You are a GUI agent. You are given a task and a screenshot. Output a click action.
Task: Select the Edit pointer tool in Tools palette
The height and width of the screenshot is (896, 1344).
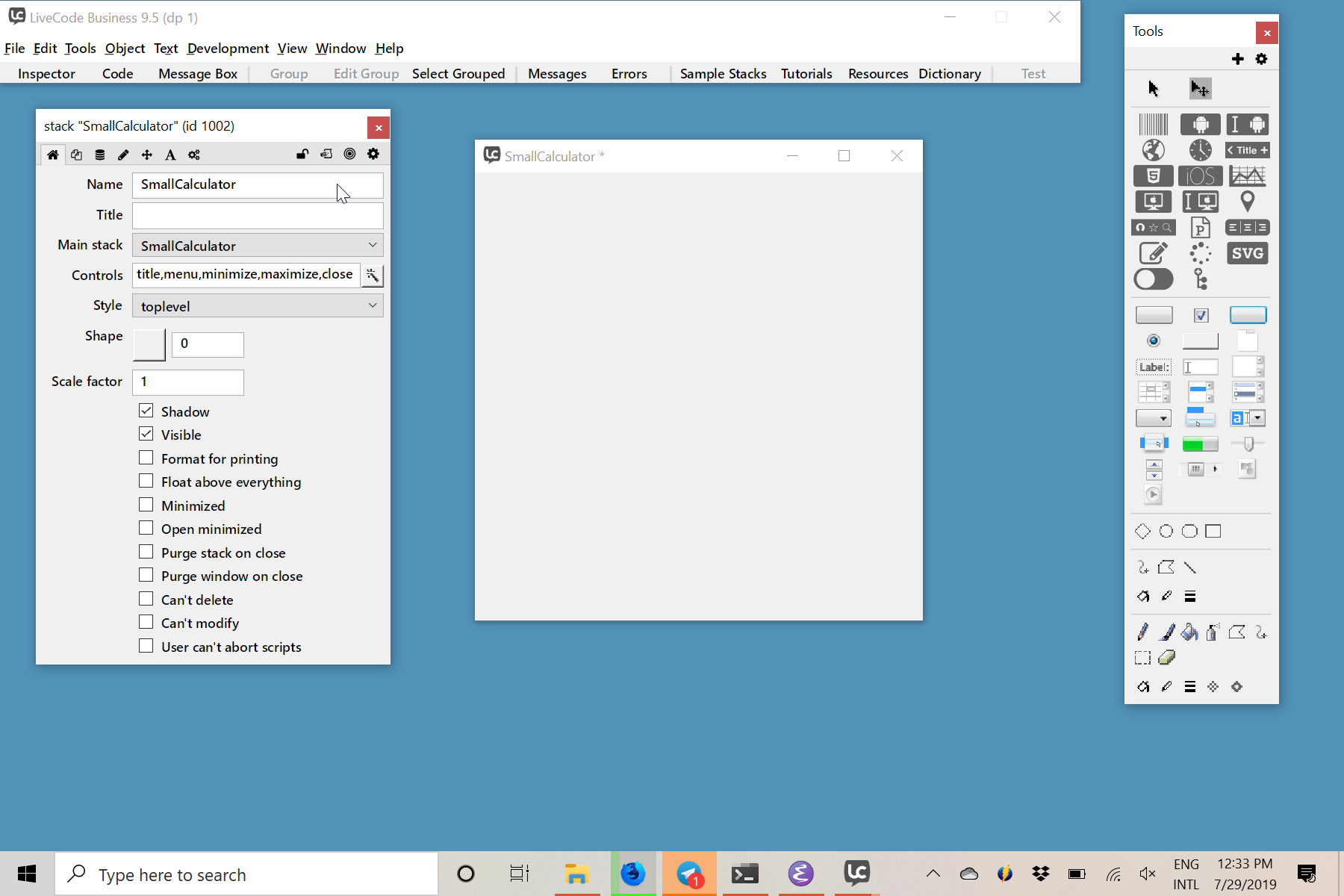1200,89
